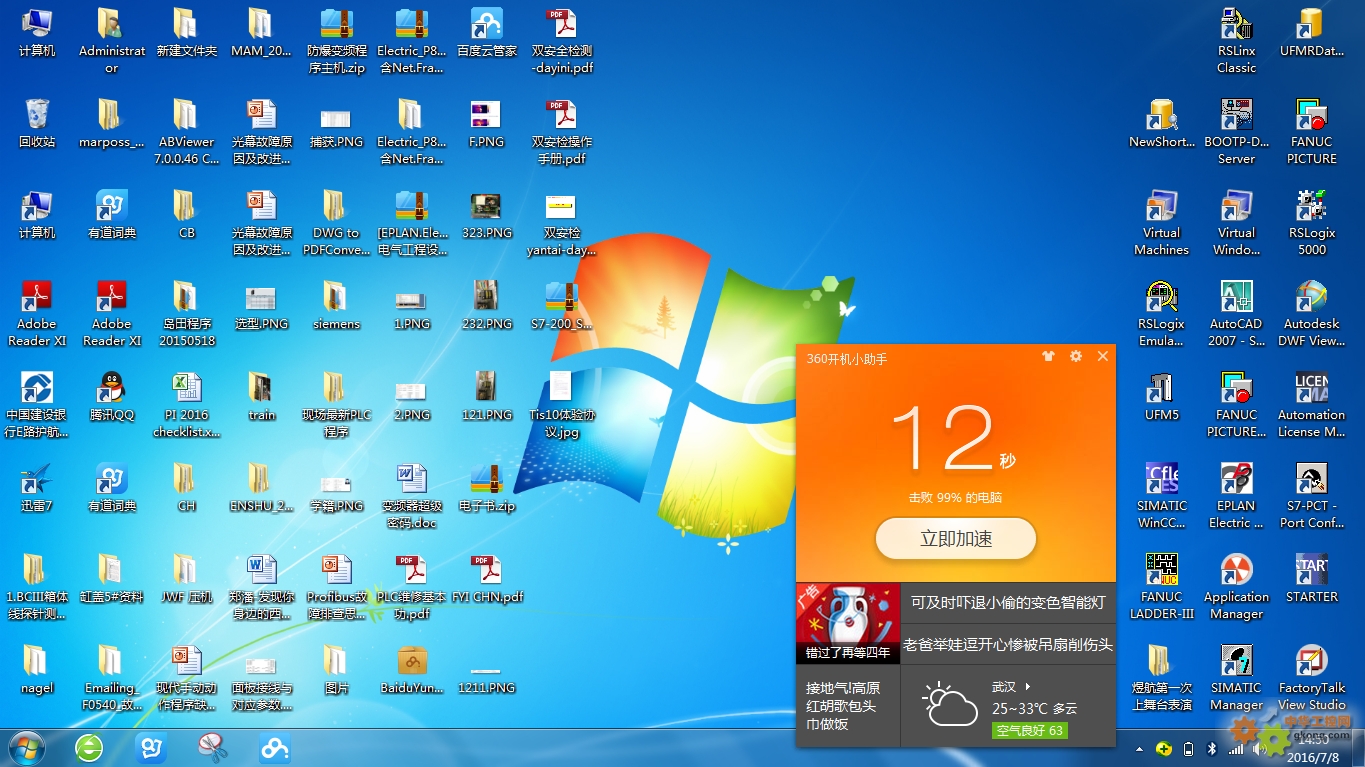This screenshot has height=767, width=1365.
Task: Select the Automation License Manager shortcut
Action: [1312, 405]
